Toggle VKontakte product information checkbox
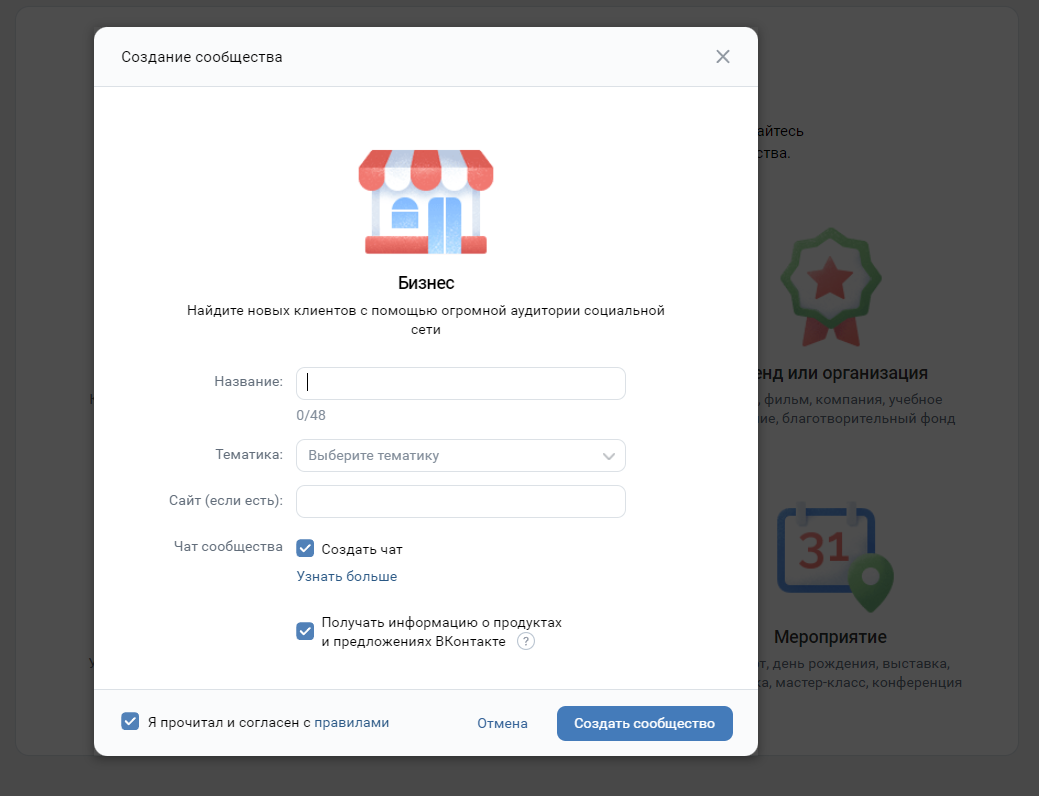 coord(305,632)
